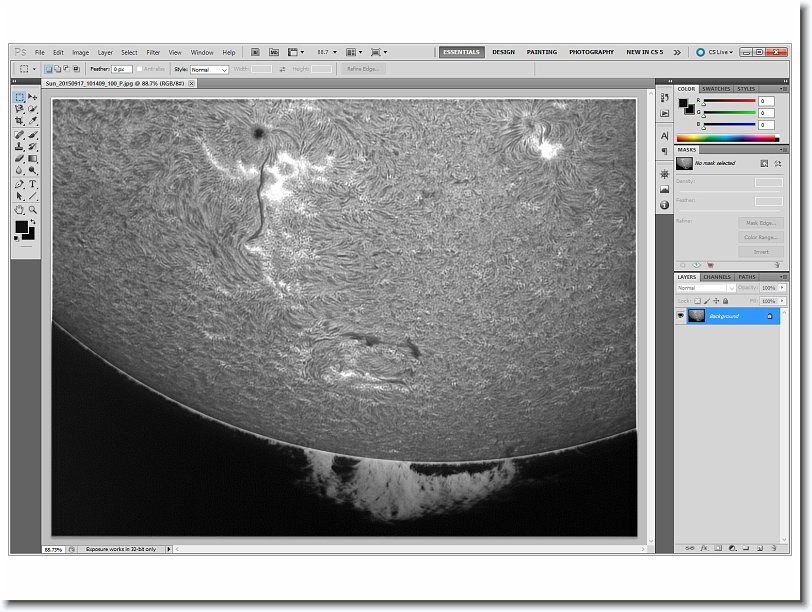The width and height of the screenshot is (812, 612).
Task: Open the Style dropdown set to Normal
Action: 209,69
